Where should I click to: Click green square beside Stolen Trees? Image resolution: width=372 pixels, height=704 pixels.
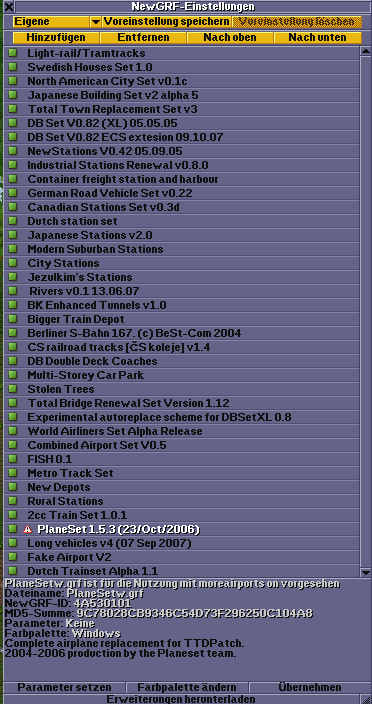click(x=13, y=389)
